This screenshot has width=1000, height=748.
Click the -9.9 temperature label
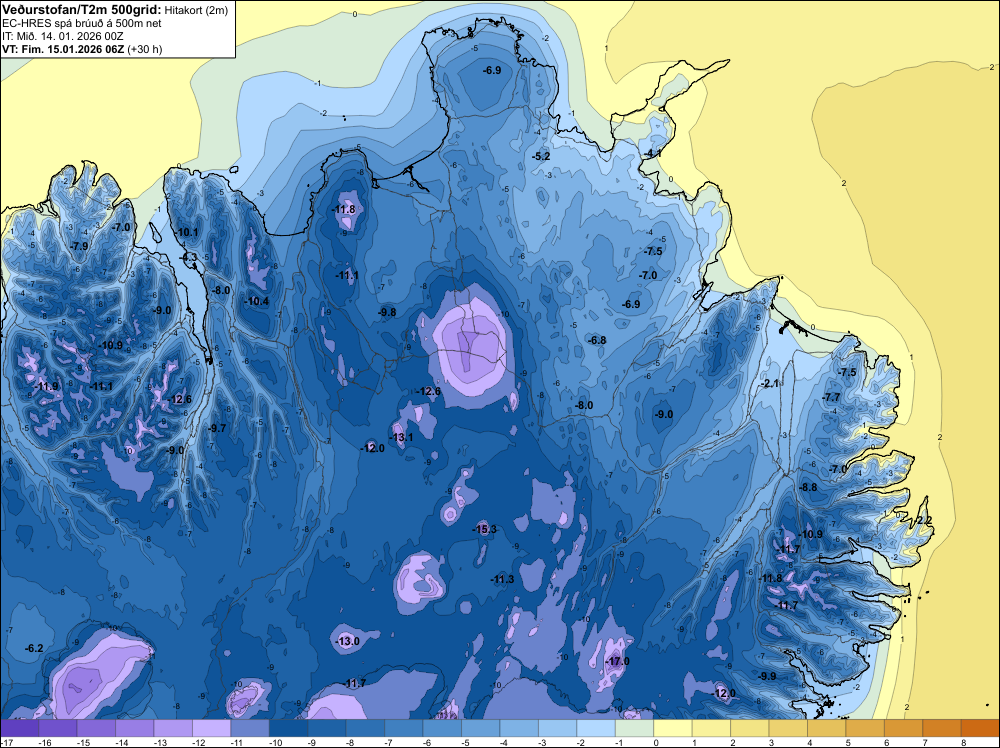768,676
